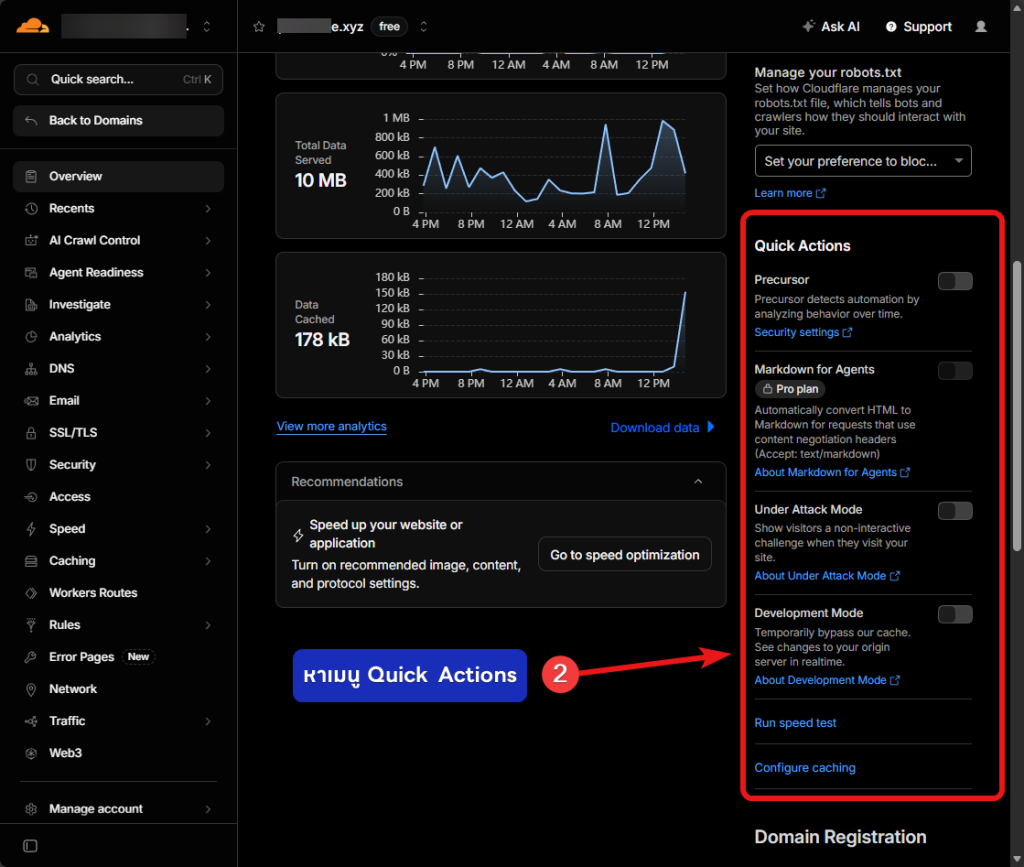The height and width of the screenshot is (867, 1024).
Task: Open the Network menu item
Action: click(118, 689)
